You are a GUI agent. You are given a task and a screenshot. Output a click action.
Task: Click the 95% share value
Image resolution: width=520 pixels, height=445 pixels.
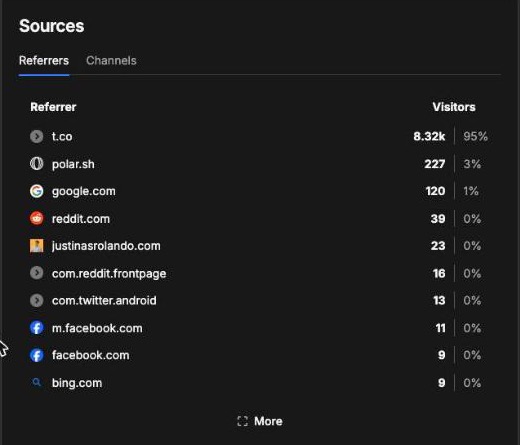click(475, 136)
